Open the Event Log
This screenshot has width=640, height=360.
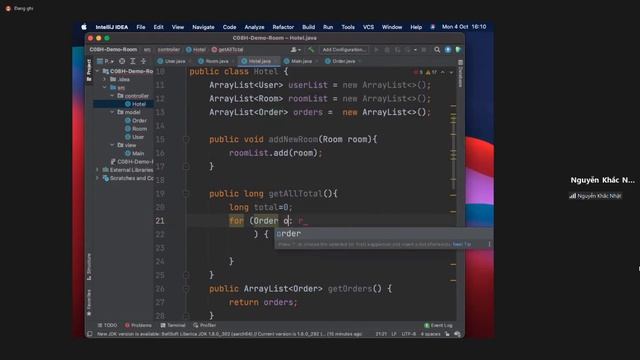(x=438, y=326)
